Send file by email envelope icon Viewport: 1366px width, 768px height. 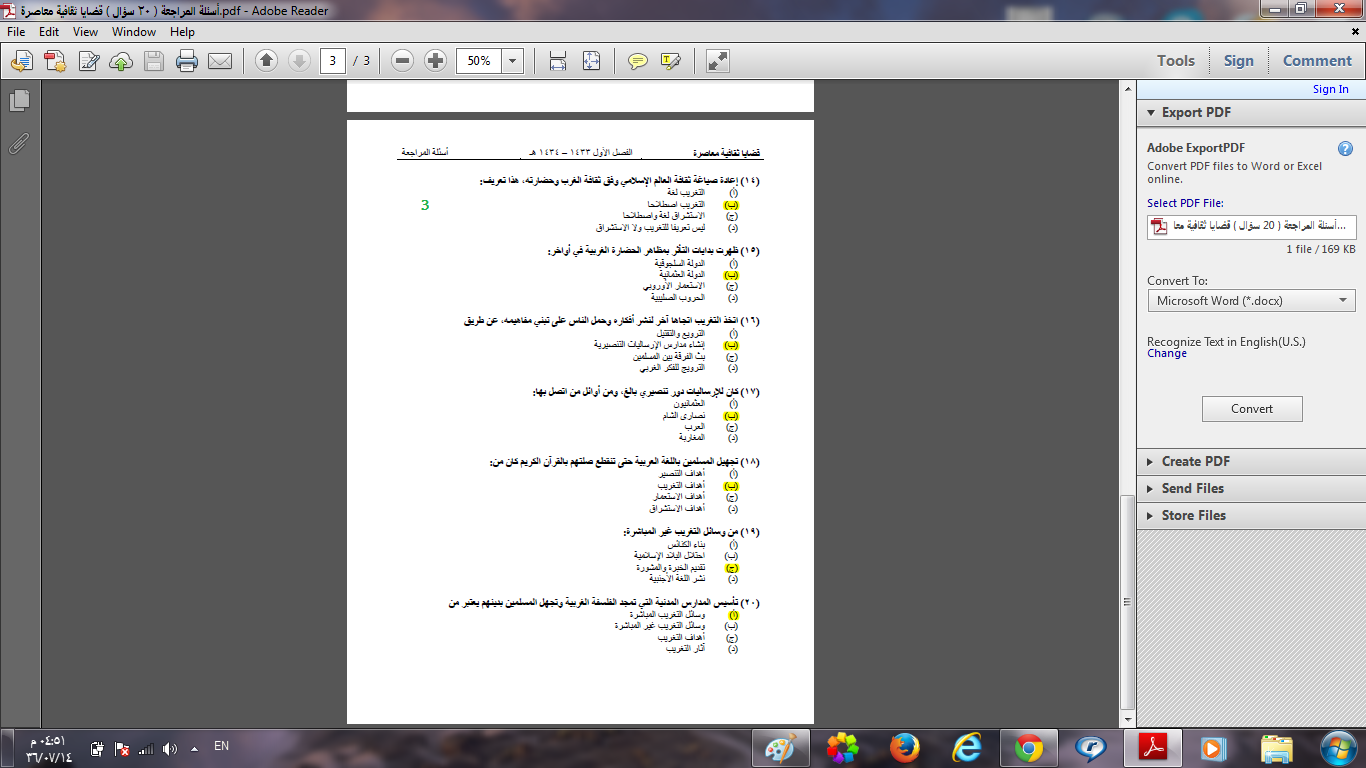[x=220, y=61]
